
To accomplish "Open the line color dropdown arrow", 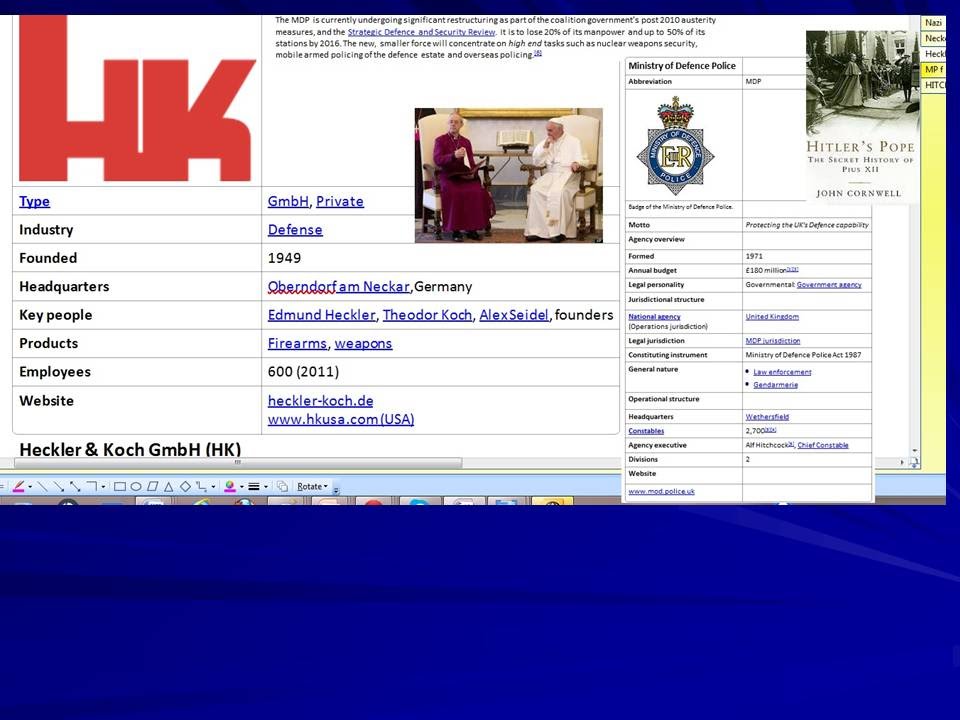I will (x=30, y=487).
